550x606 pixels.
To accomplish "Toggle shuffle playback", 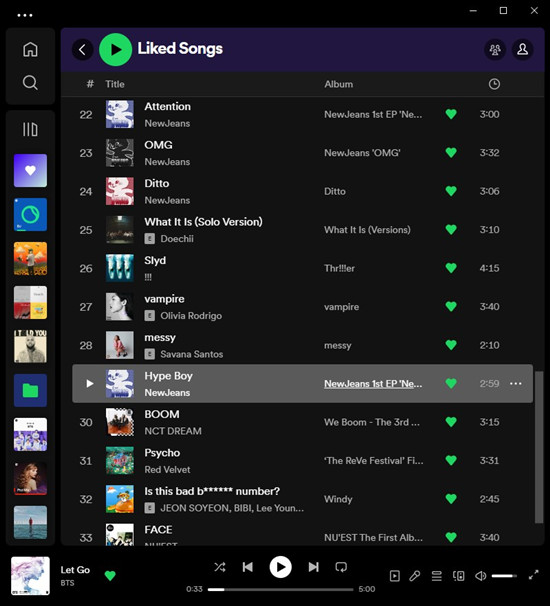I will (x=220, y=567).
